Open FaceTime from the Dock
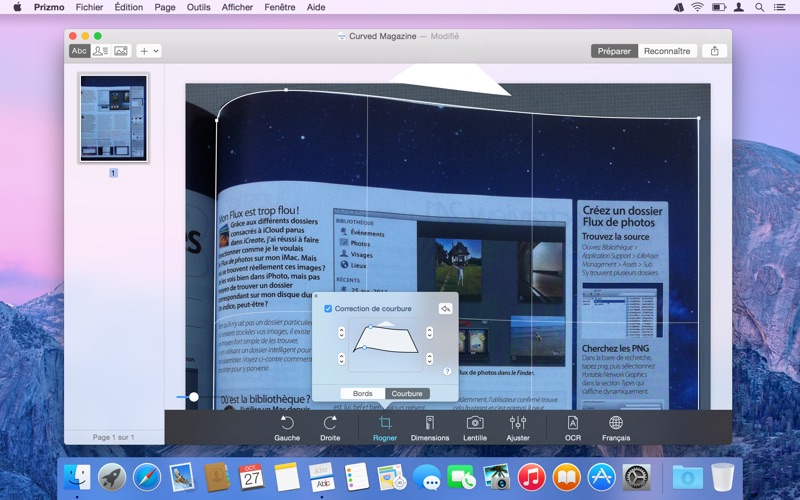 pyautogui.click(x=461, y=477)
